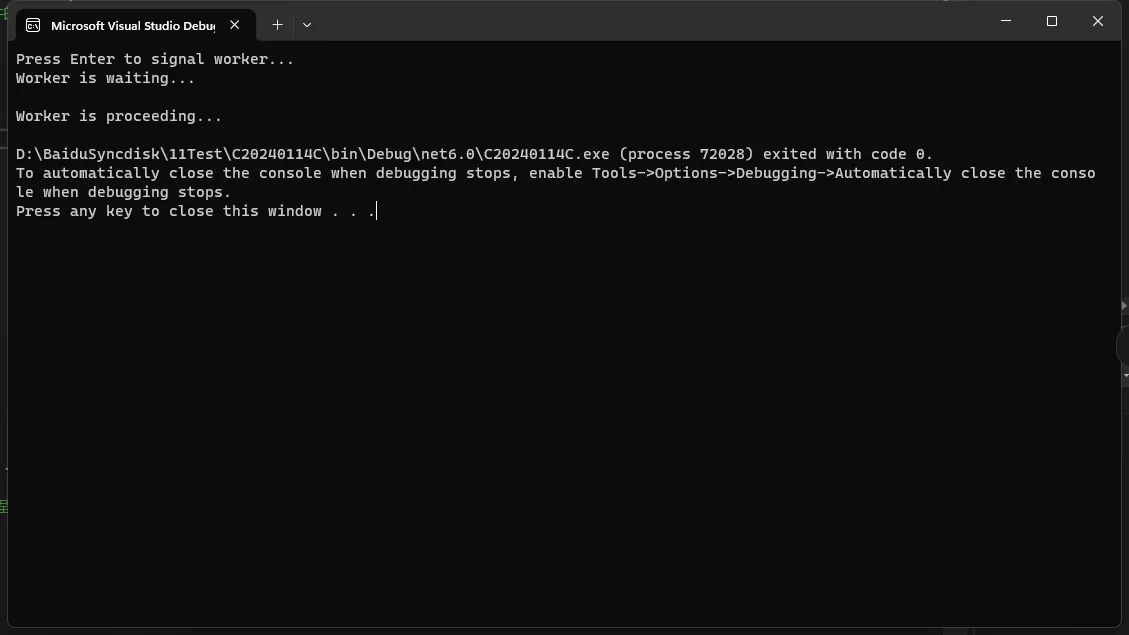Click the small down arrow at right edge
Viewport: 1129px width, 635px height.
tap(1125, 376)
